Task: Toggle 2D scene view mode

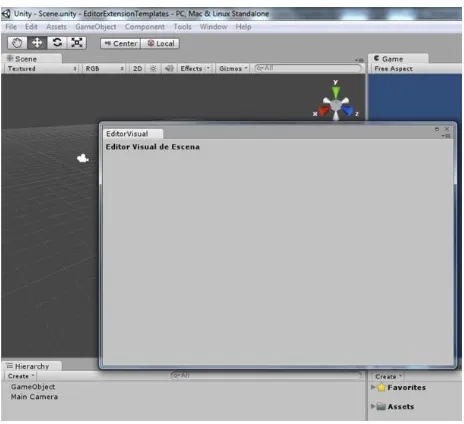Action: (137, 69)
